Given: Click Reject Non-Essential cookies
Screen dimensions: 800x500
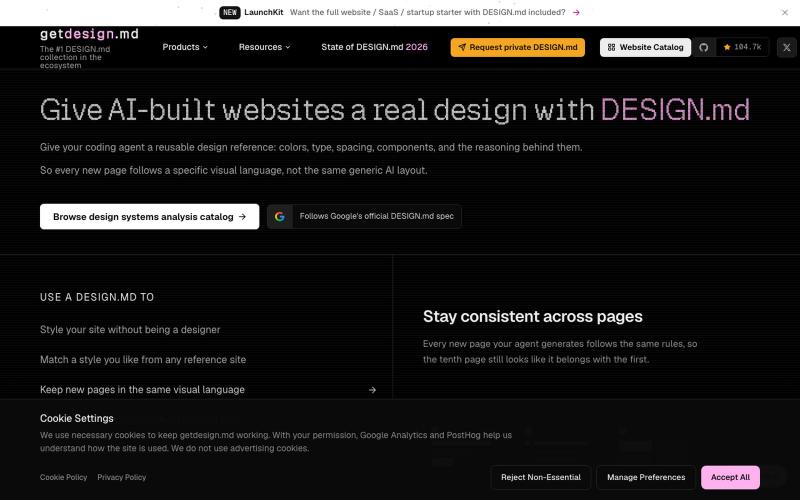Looking at the screenshot, I should [x=541, y=478].
